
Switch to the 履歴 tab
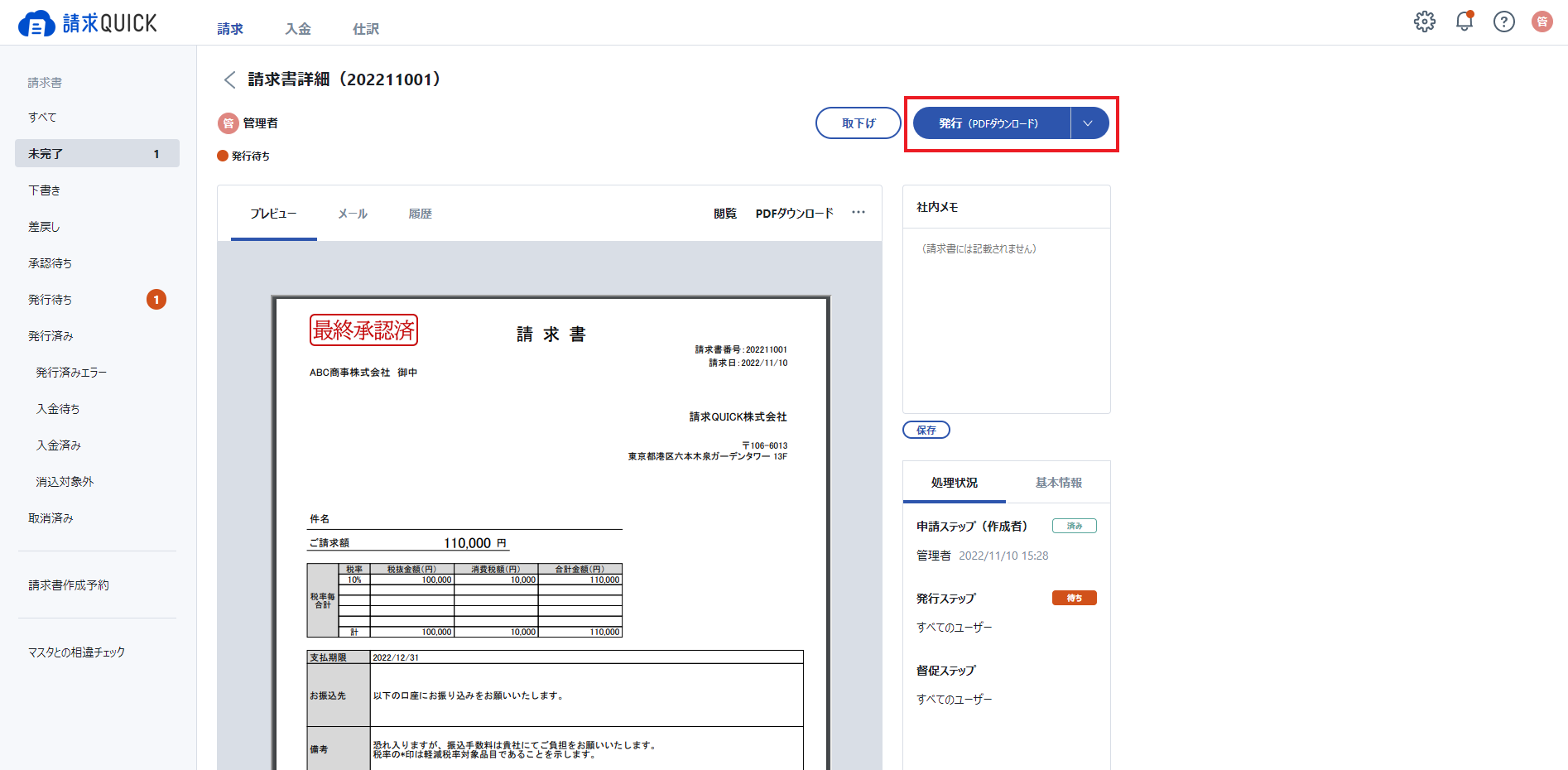pos(420,214)
